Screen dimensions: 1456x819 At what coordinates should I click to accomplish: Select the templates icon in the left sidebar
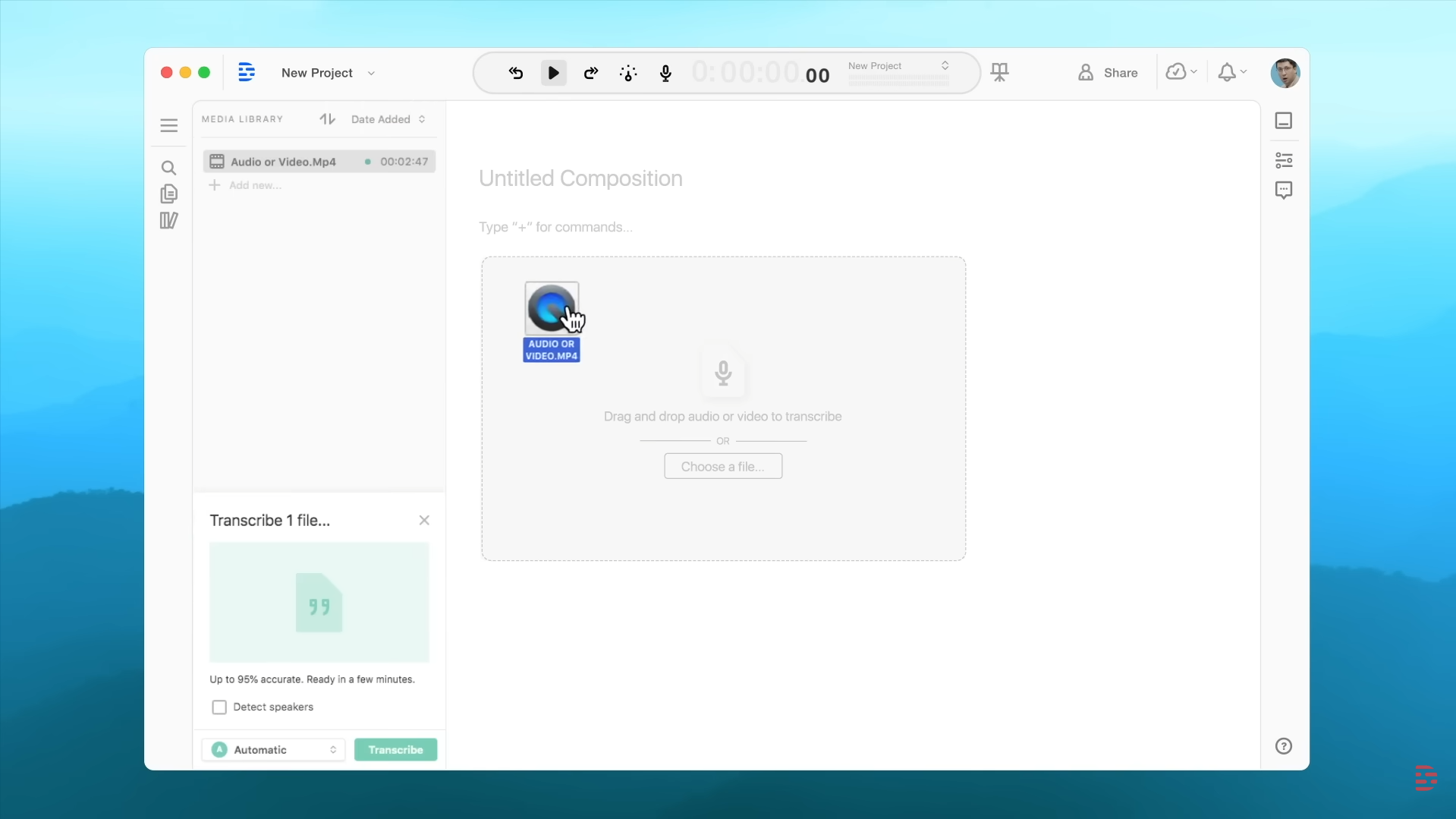click(x=168, y=220)
